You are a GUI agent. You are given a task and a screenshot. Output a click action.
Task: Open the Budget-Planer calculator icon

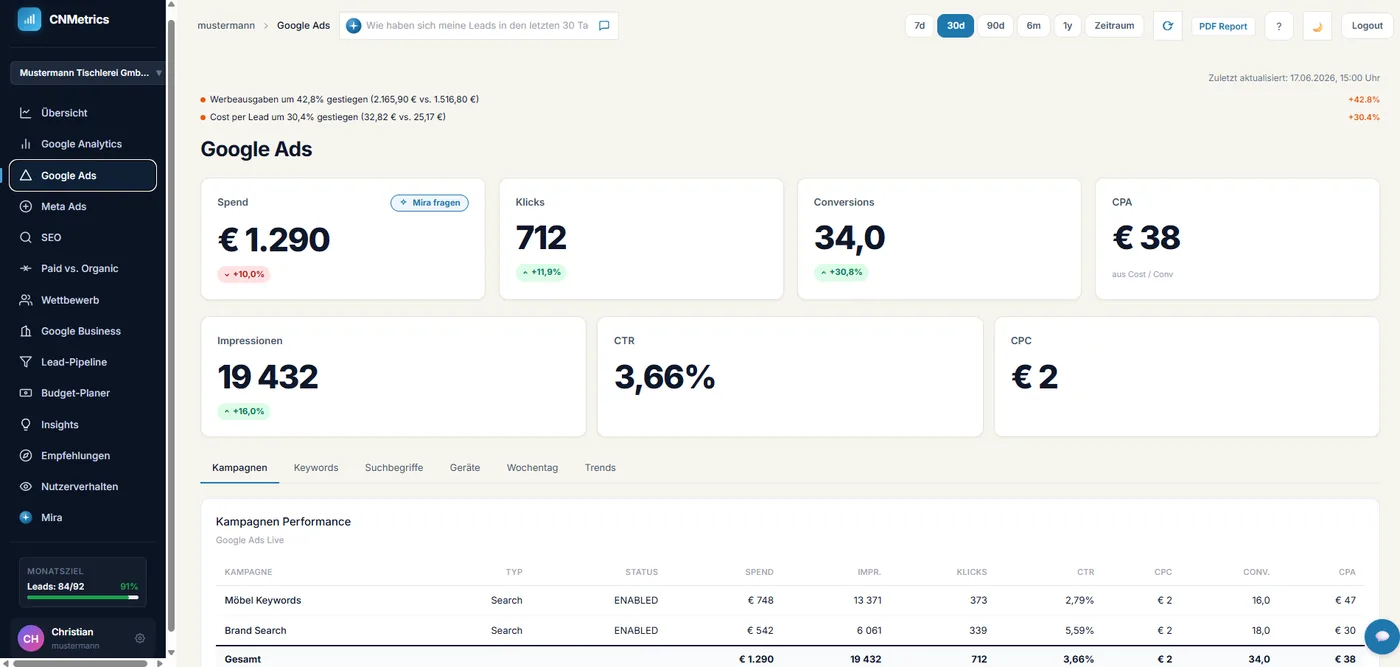point(26,393)
